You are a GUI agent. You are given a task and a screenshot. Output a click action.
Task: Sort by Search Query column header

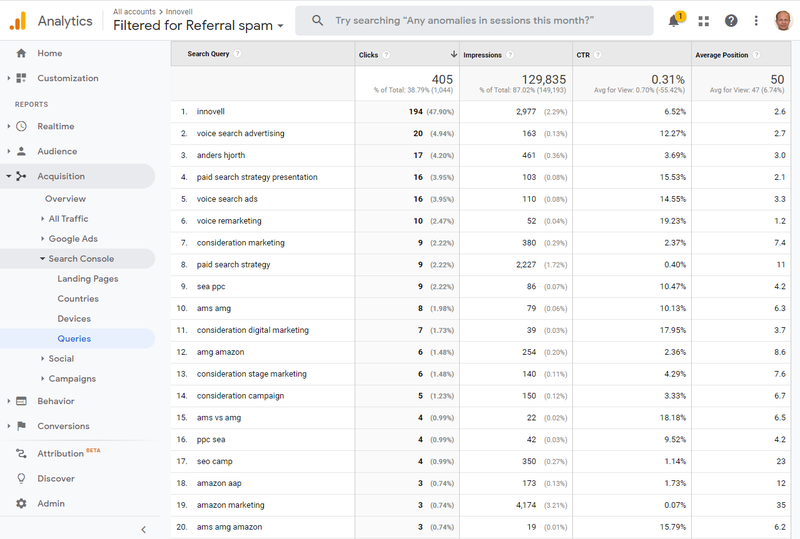(208, 54)
